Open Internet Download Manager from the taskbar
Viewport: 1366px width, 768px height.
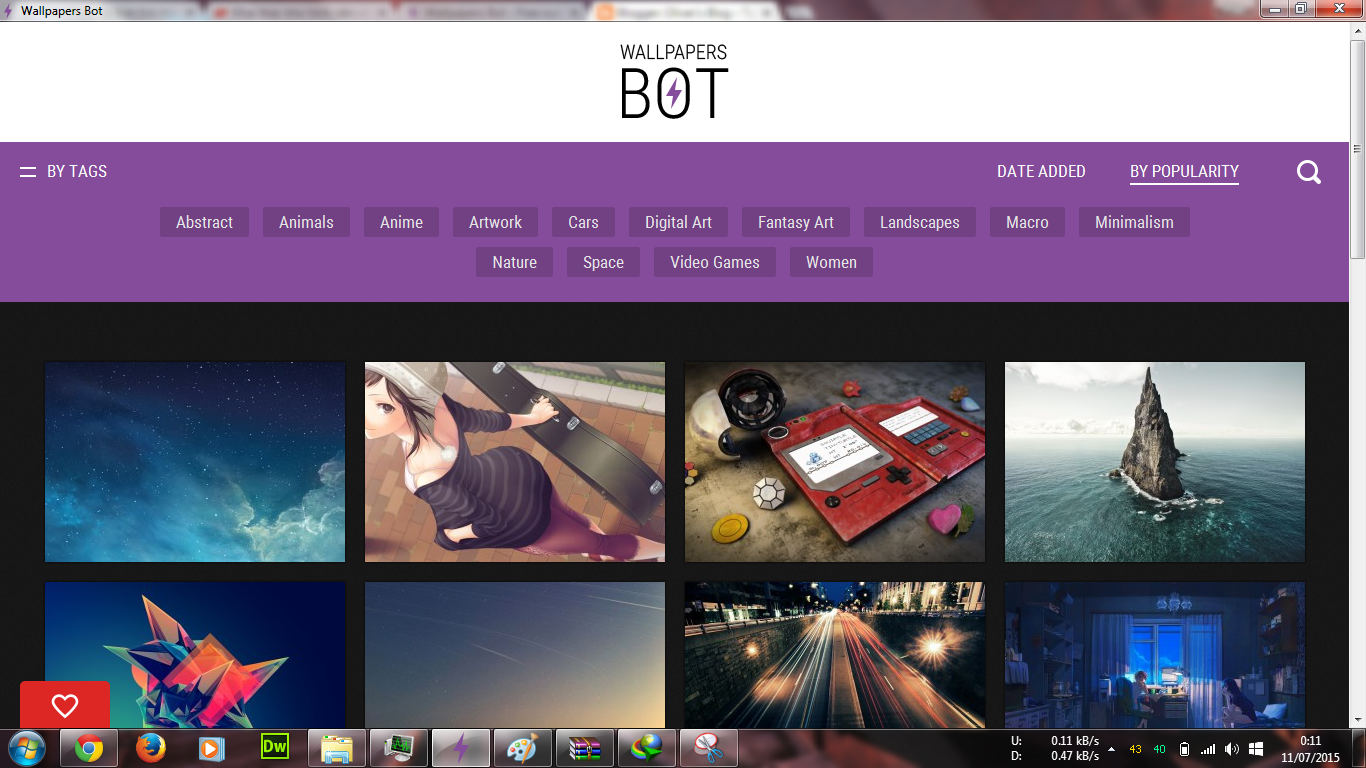coord(646,747)
